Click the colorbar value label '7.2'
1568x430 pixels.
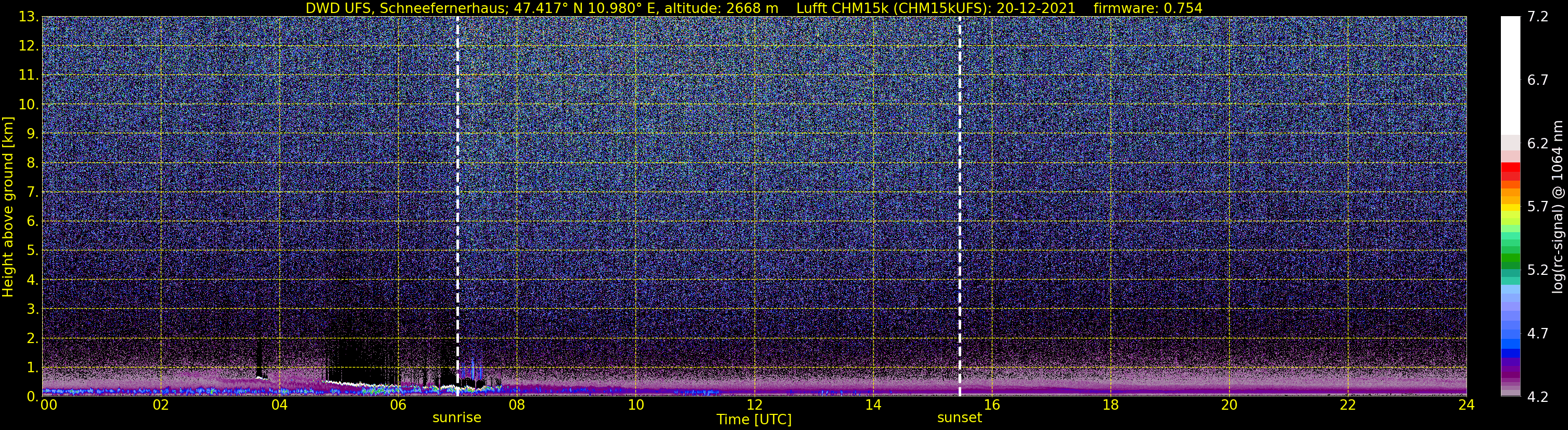pyautogui.click(x=1538, y=17)
